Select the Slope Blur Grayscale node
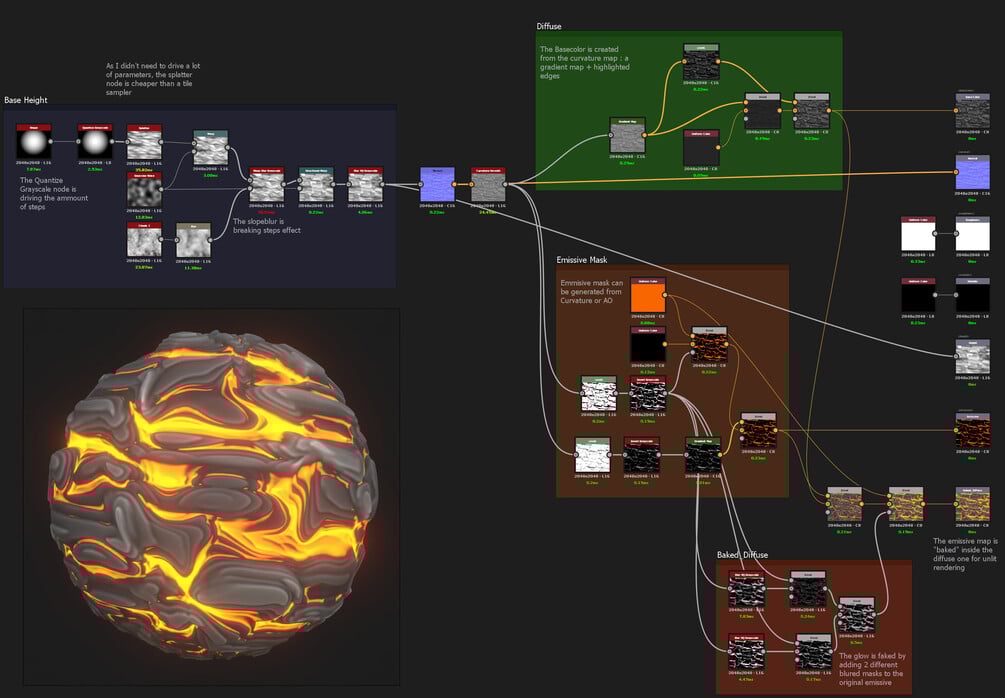The width and height of the screenshot is (1005, 698). 267,185
